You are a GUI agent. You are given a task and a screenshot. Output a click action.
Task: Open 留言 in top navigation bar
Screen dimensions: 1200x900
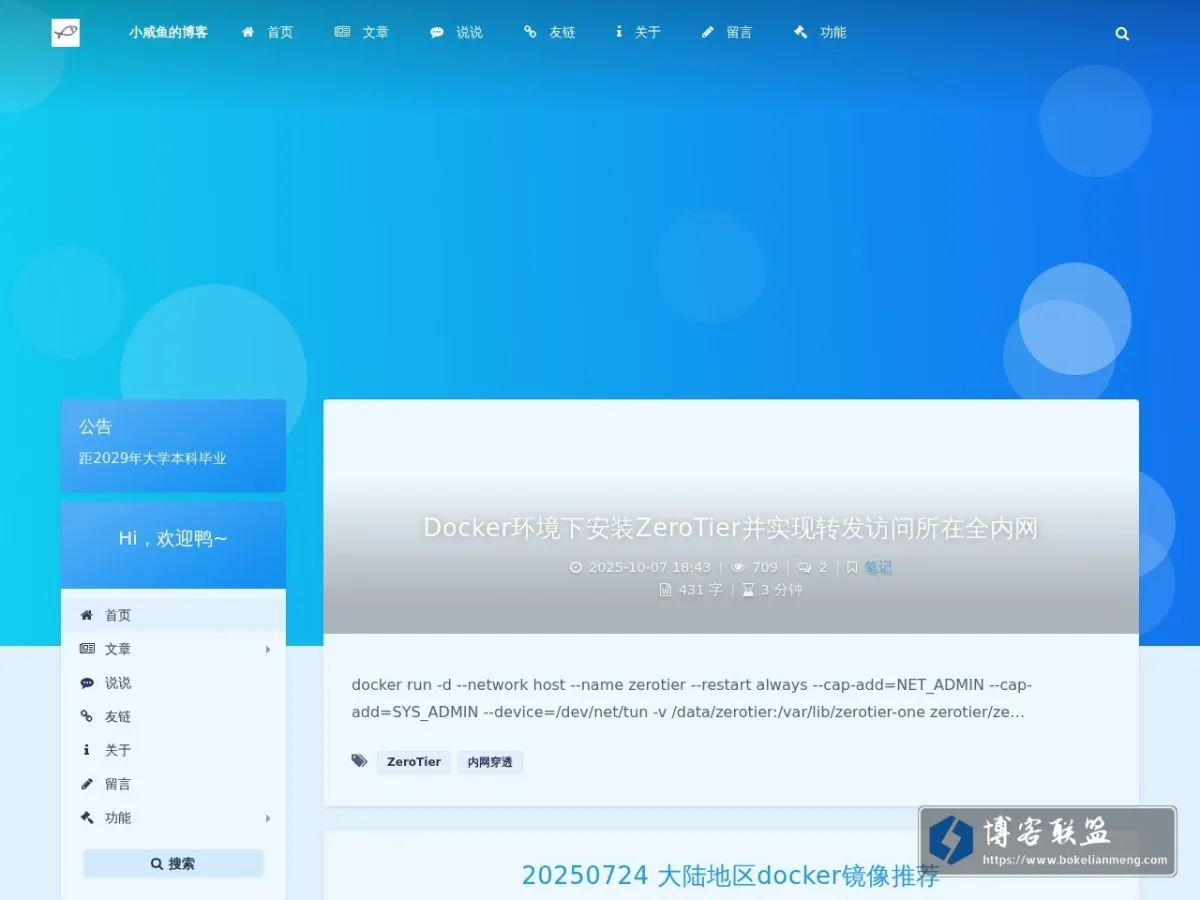pyautogui.click(x=739, y=32)
